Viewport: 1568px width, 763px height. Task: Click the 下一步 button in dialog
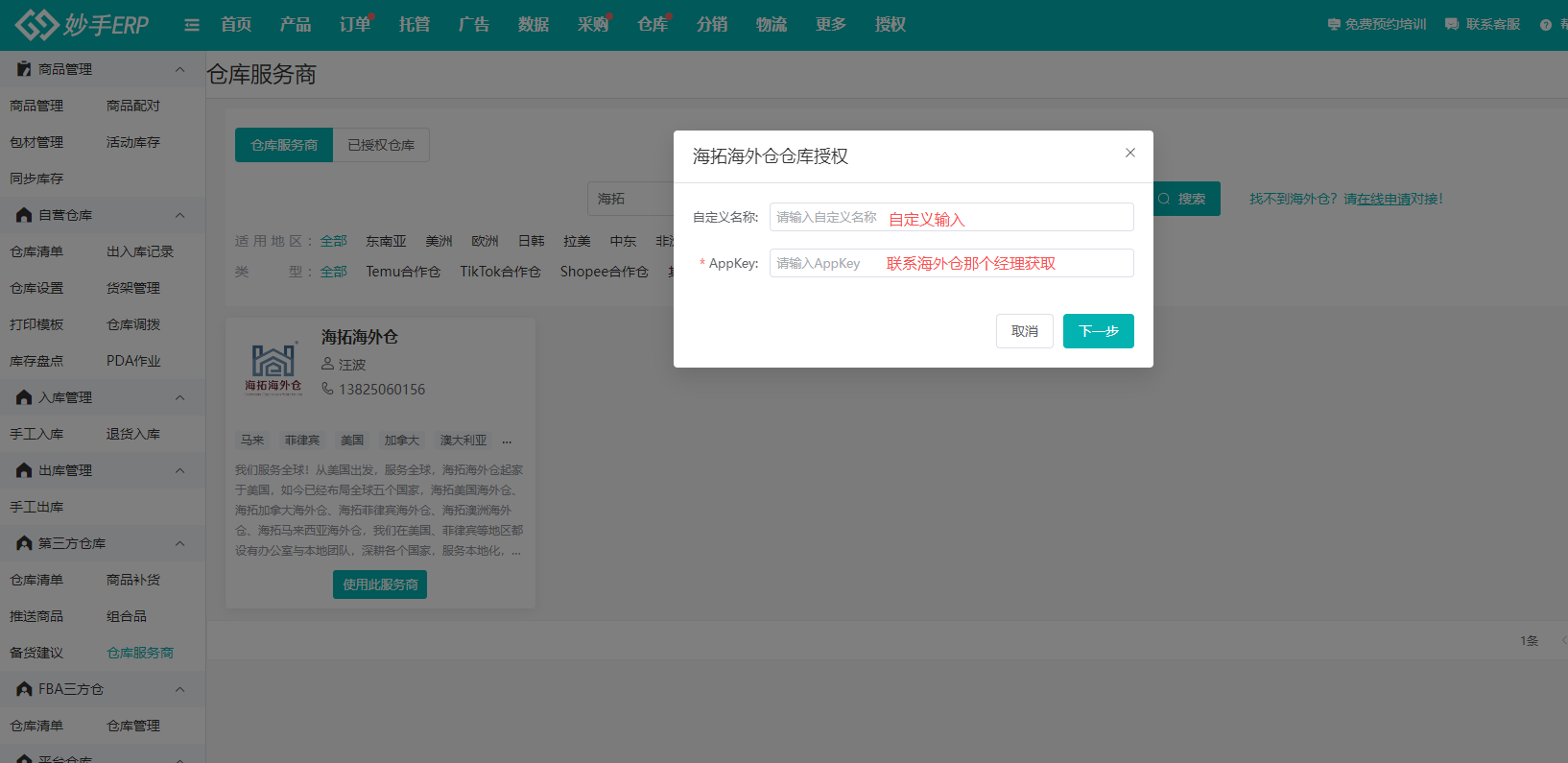tap(1098, 331)
